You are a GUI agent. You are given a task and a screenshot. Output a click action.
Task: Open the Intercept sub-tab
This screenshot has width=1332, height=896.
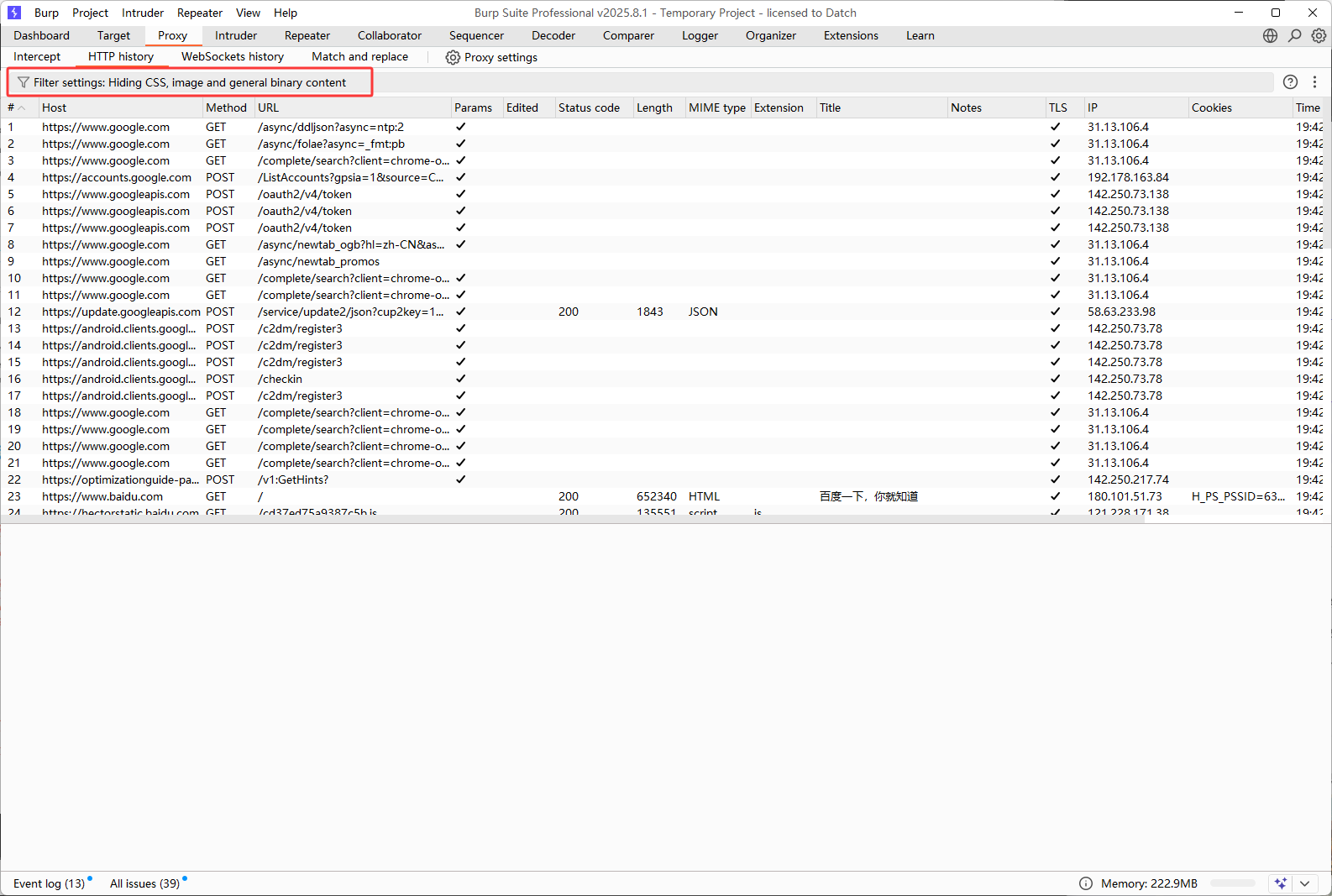point(37,56)
